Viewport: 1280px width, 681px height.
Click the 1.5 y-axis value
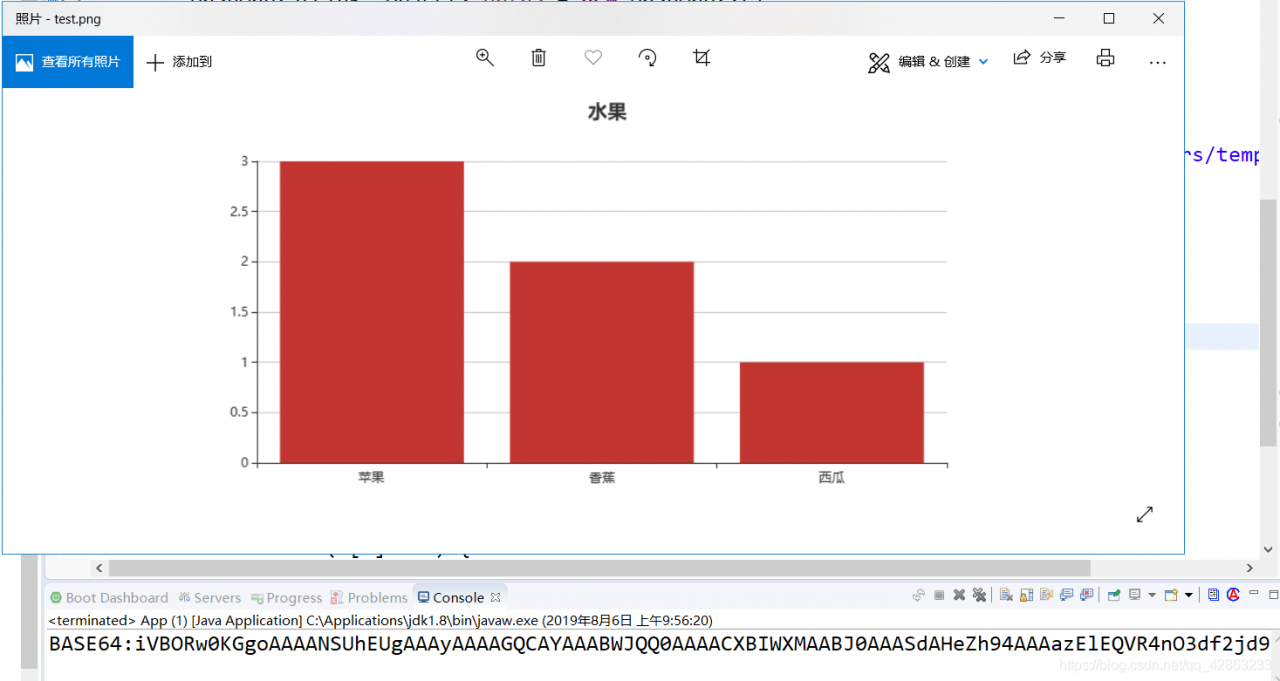(238, 312)
